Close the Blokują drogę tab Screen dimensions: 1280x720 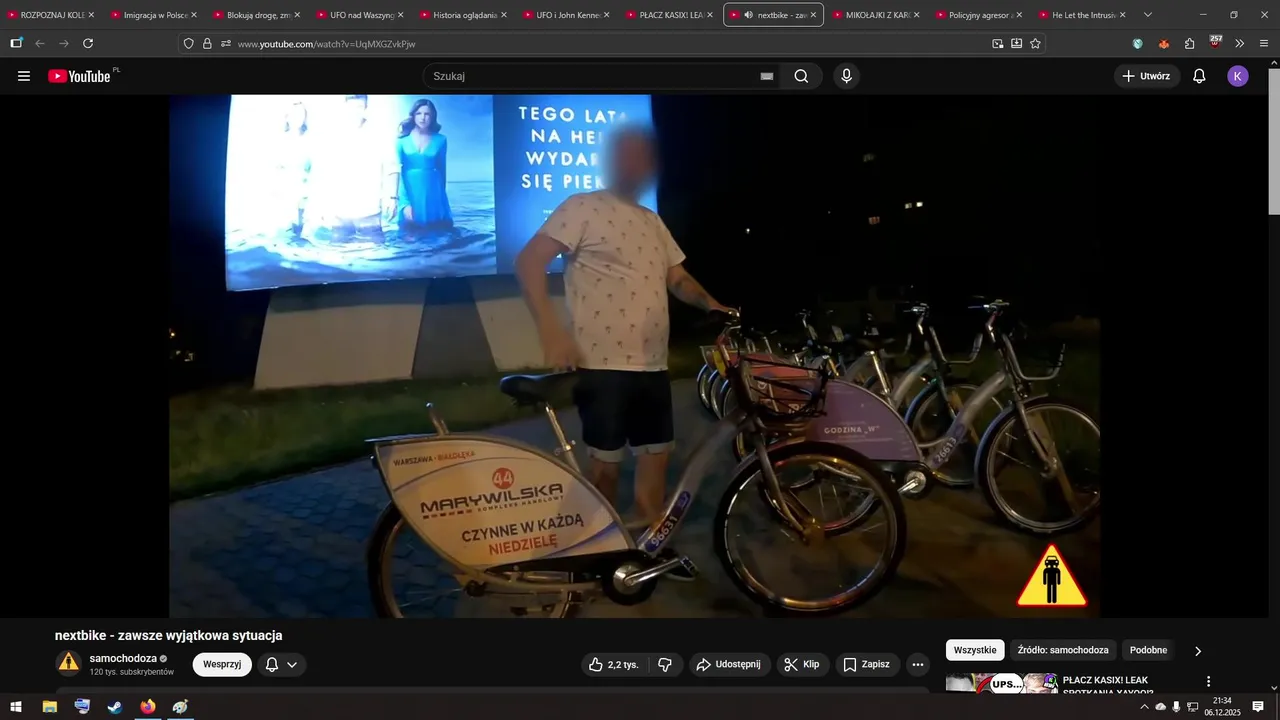(297, 15)
